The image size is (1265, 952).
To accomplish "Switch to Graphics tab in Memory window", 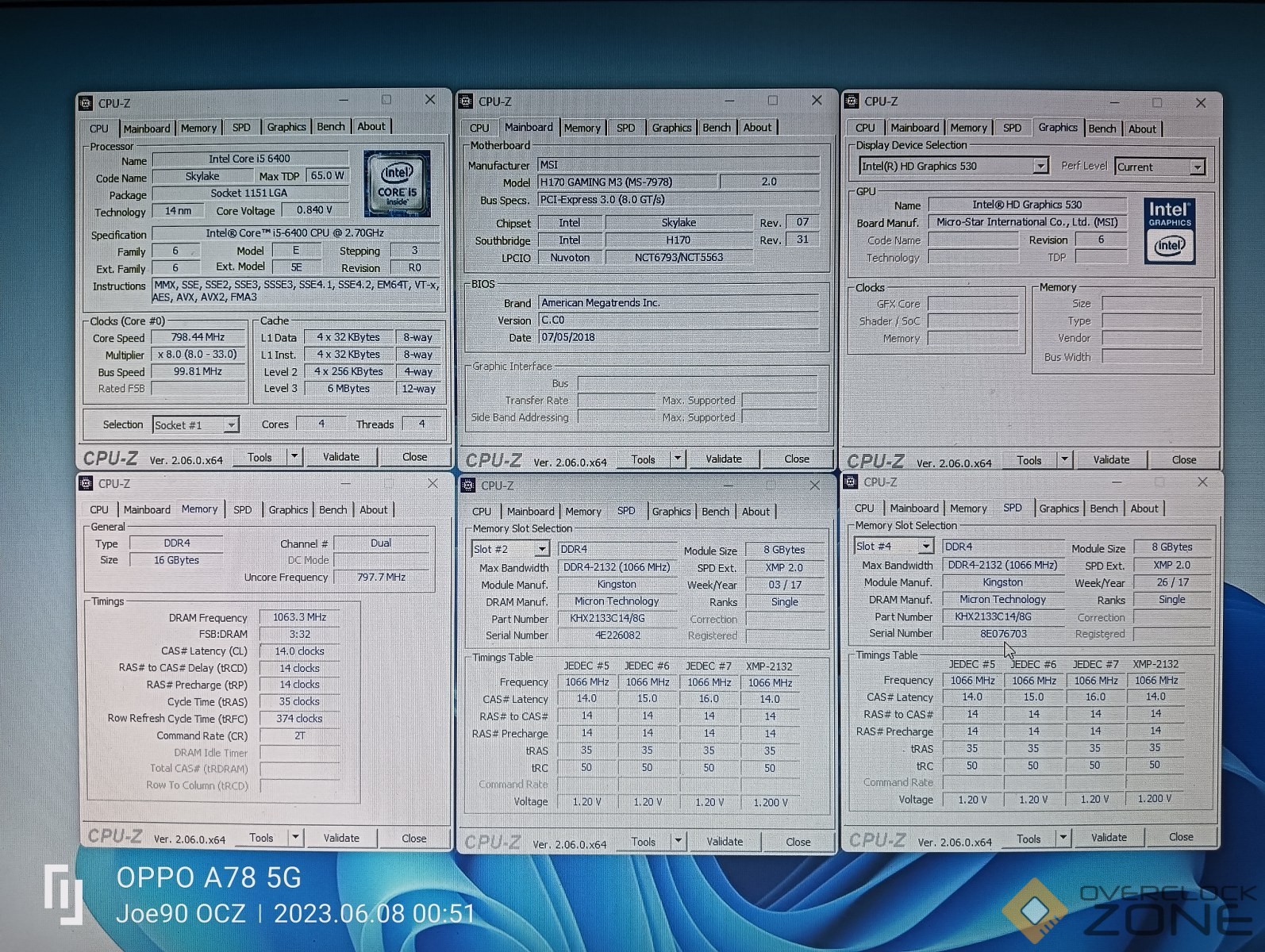I will (288, 510).
